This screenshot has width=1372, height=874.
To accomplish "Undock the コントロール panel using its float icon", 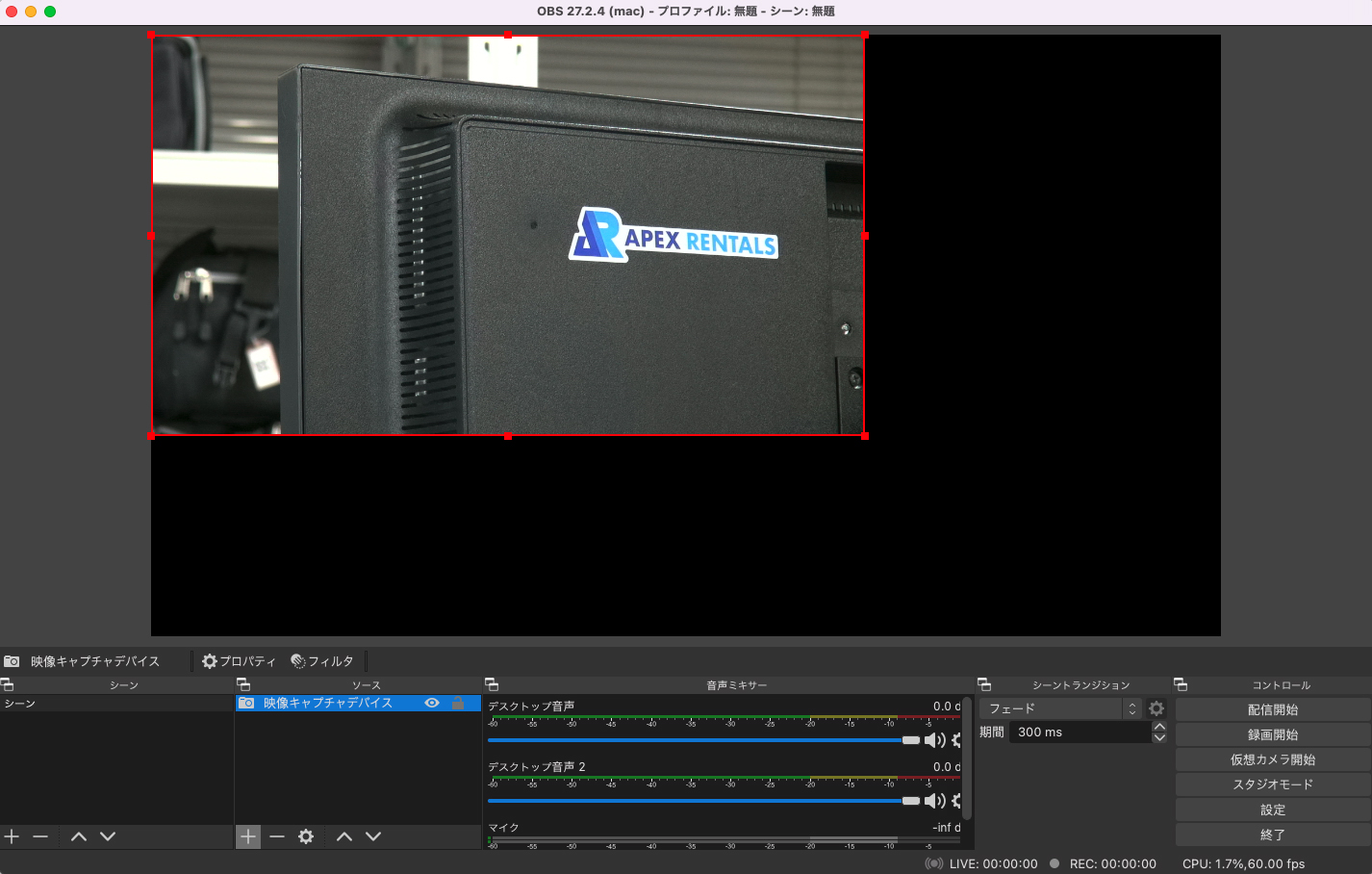I will pos(1181,684).
